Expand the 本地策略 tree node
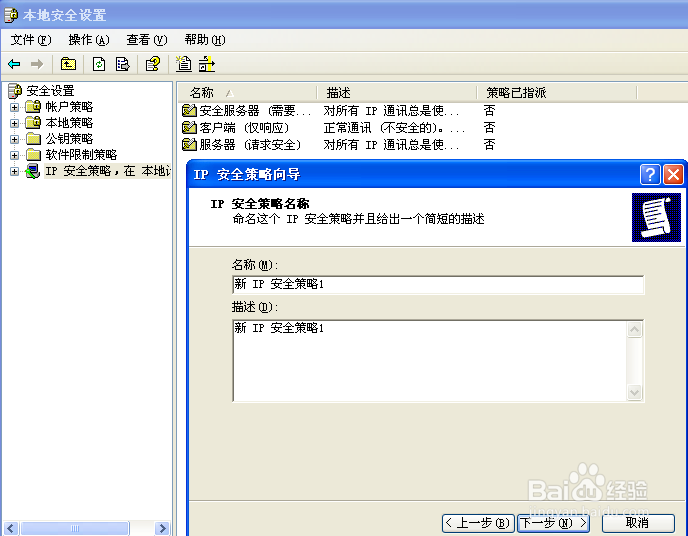Screen dimensions: 688x536 tap(14, 123)
